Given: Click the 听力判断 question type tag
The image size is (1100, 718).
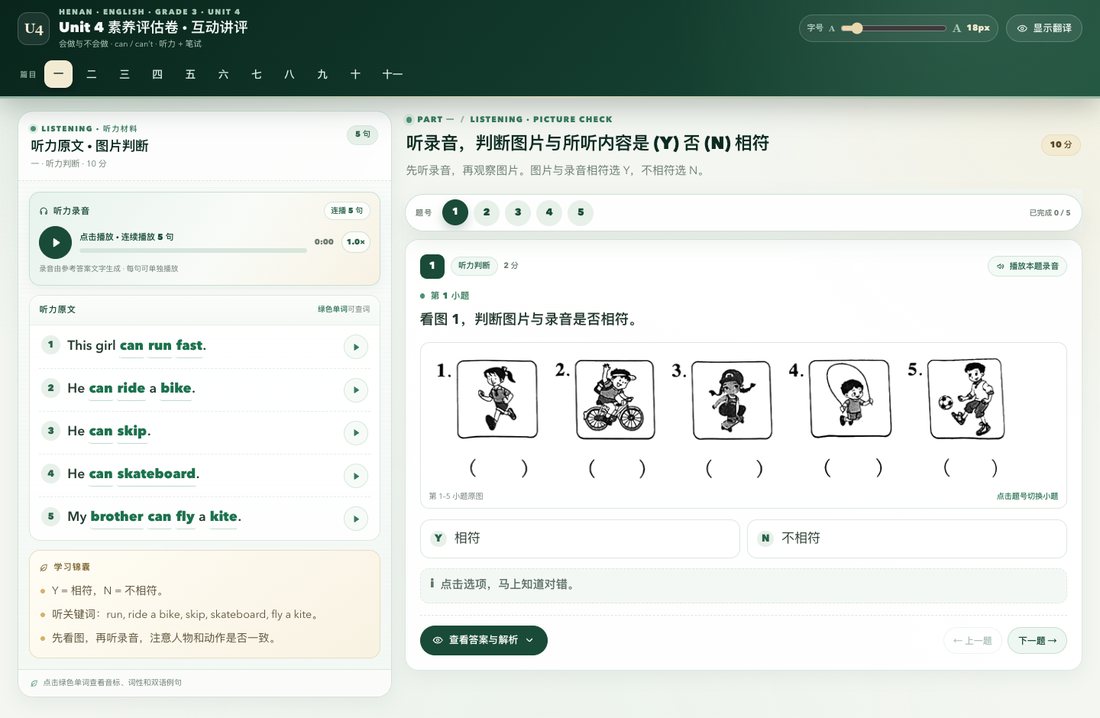Looking at the screenshot, I should point(474,265).
